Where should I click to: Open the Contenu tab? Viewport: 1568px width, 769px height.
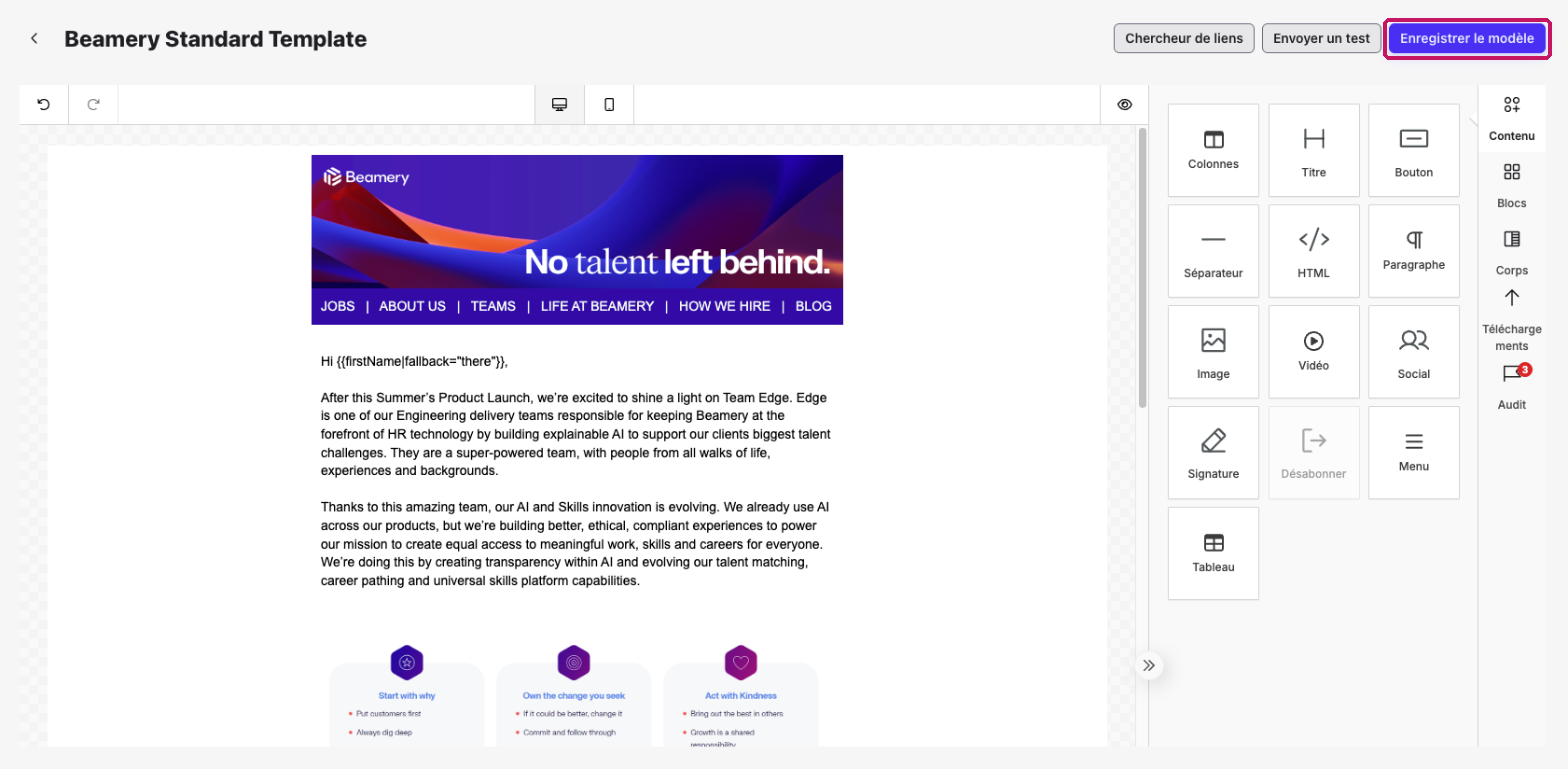[1512, 119]
